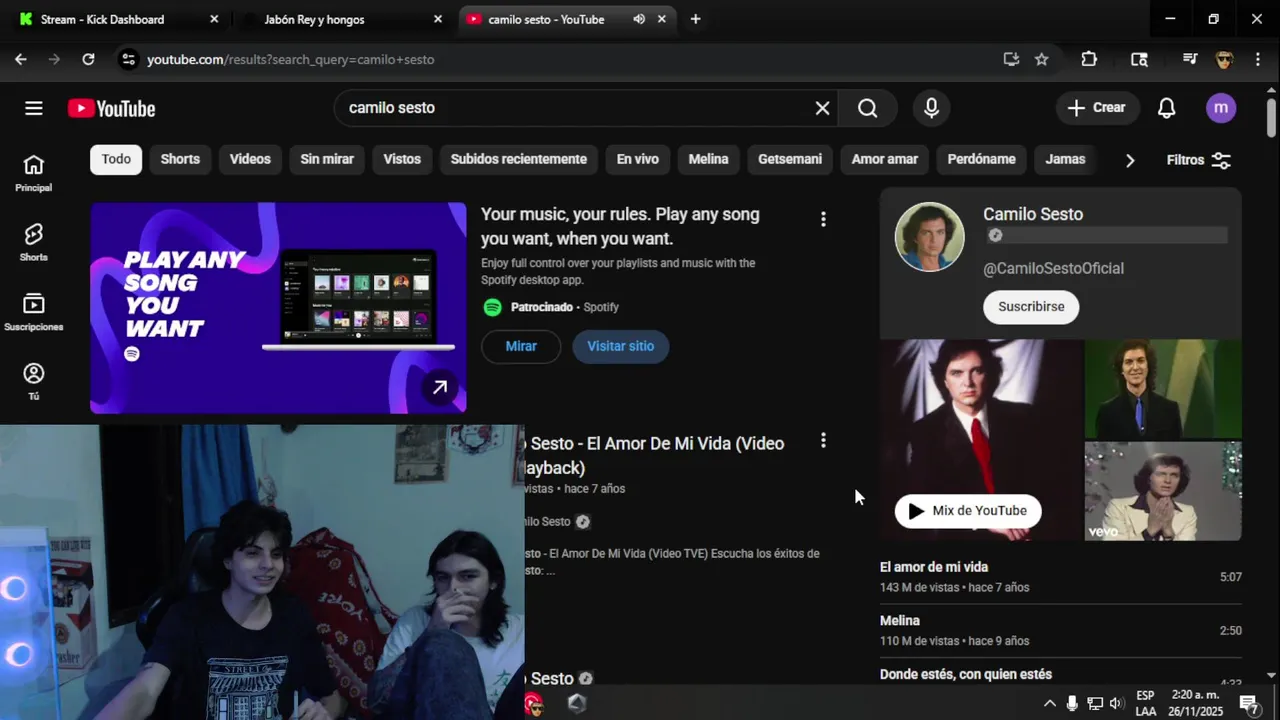The height and width of the screenshot is (720, 1280).
Task: Open the browser extensions puzzle icon
Action: pos(1089,59)
